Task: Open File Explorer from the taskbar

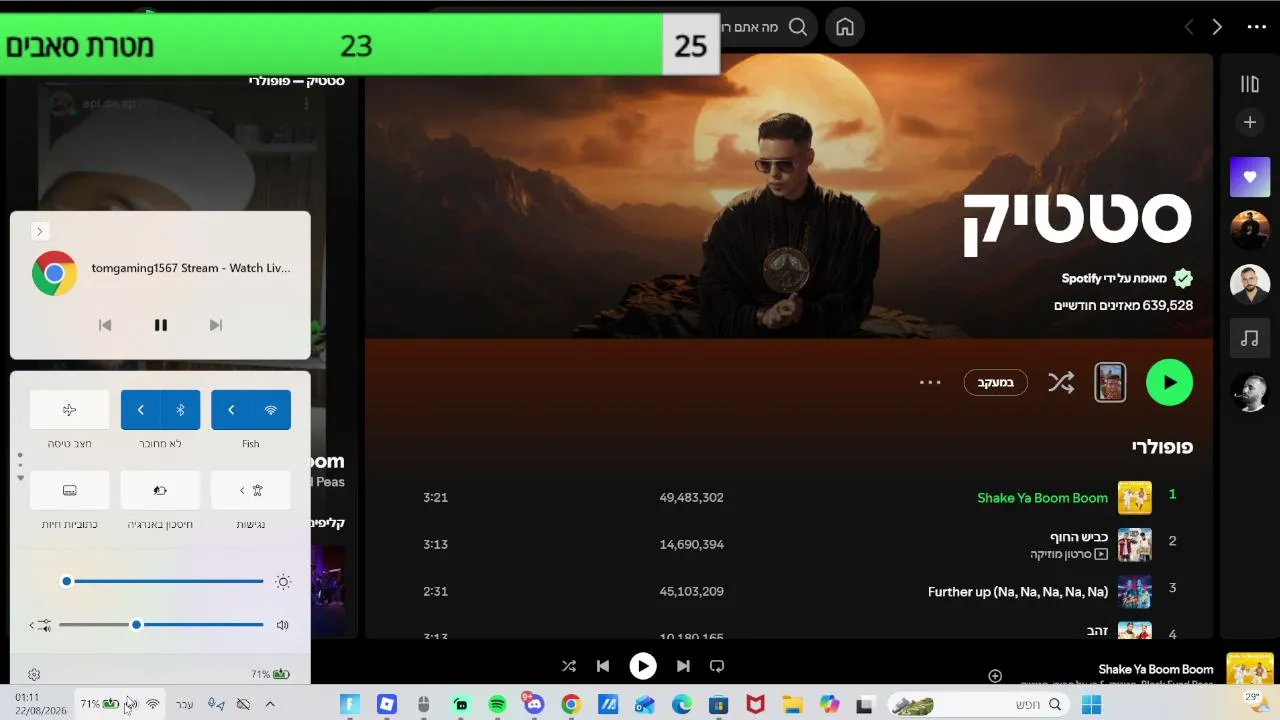Action: click(792, 705)
